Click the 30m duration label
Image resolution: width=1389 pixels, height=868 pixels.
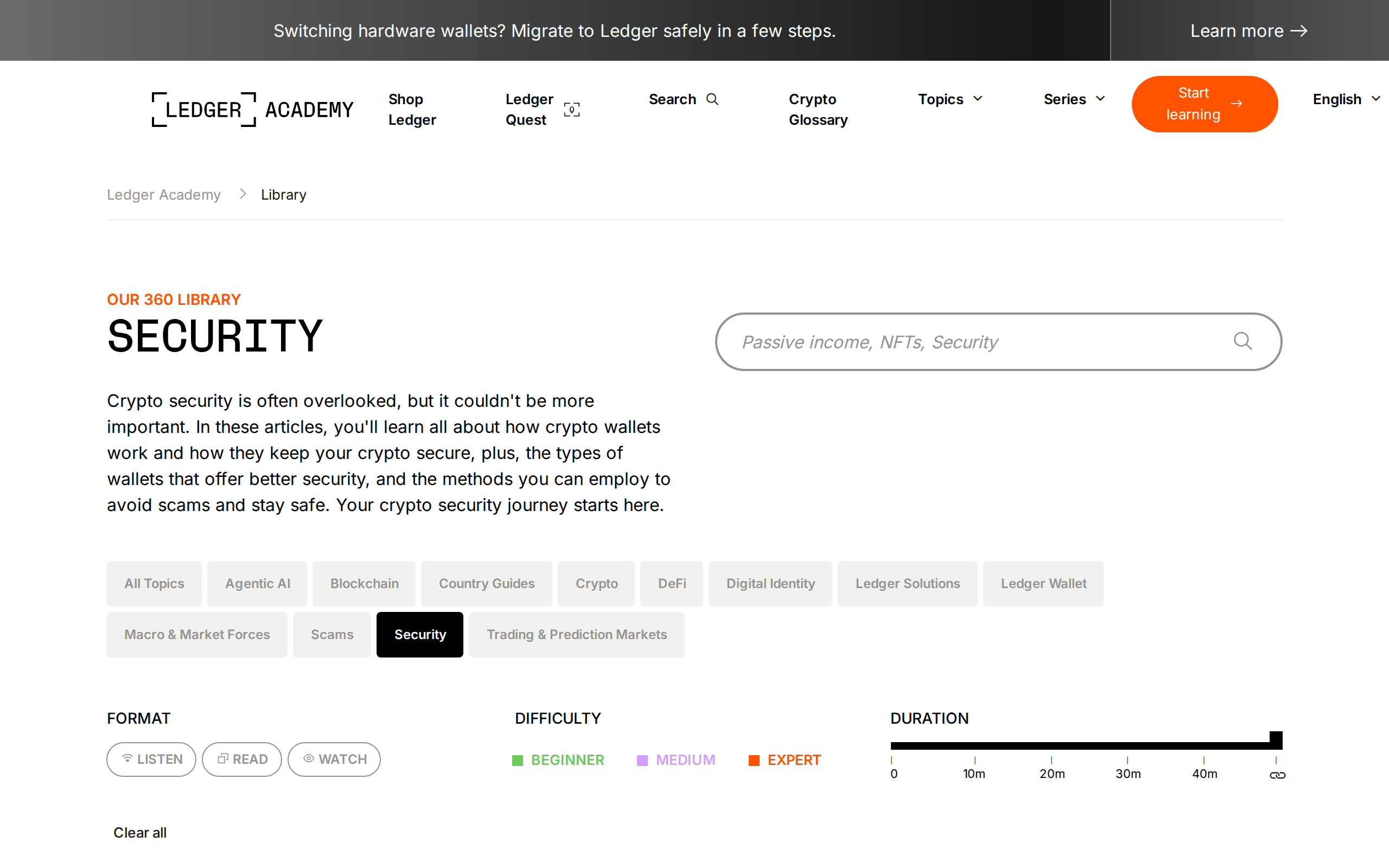tap(1128, 774)
